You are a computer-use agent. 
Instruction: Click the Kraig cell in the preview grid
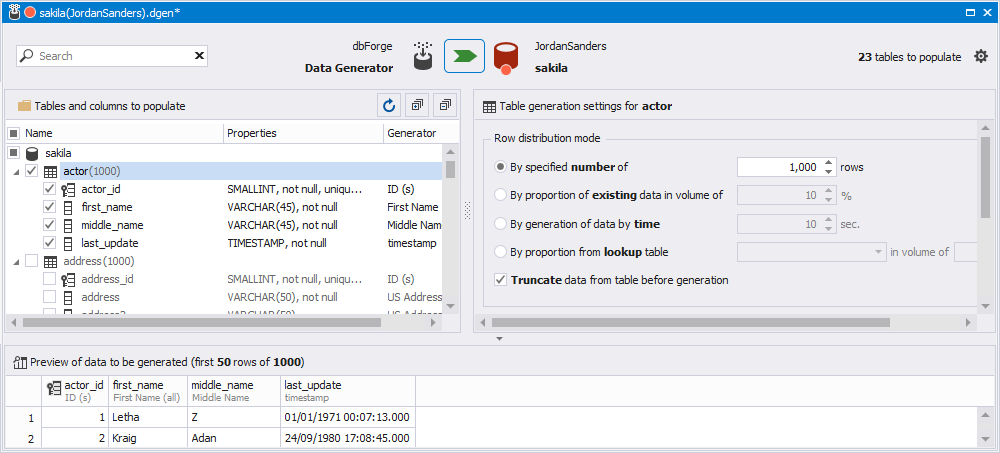(148, 439)
